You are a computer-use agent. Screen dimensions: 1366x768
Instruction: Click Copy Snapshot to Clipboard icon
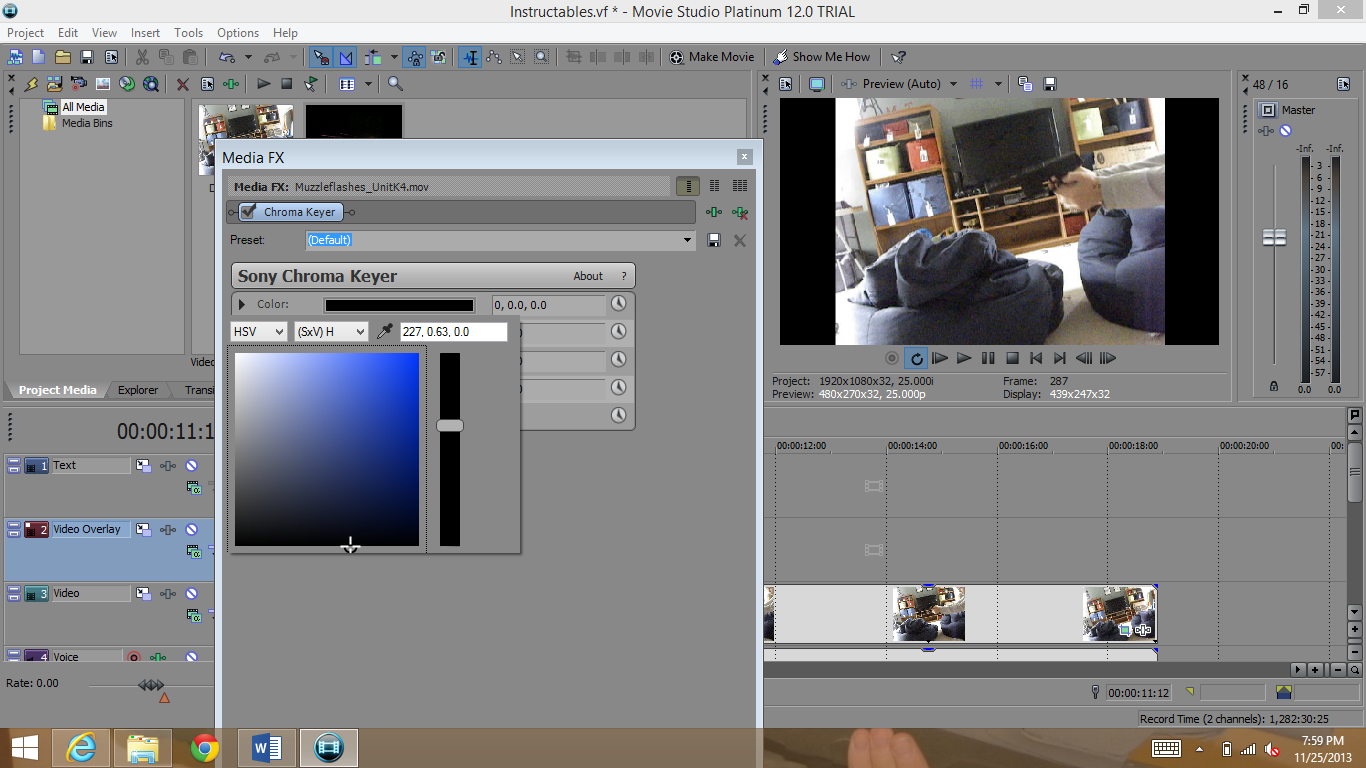[x=1025, y=84]
